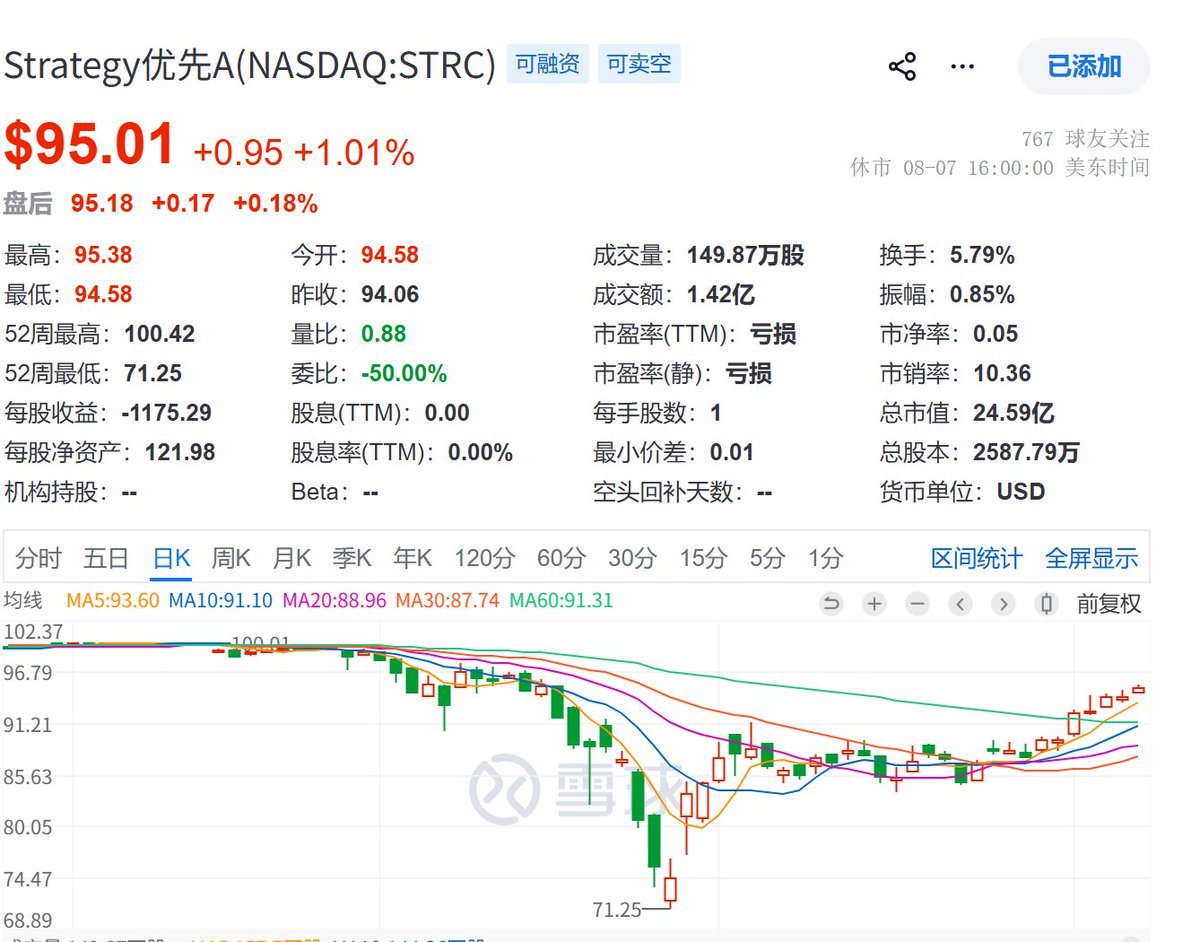This screenshot has width=1200, height=942.
Task: Switch to the 60分 interval tab
Action: coord(561,558)
